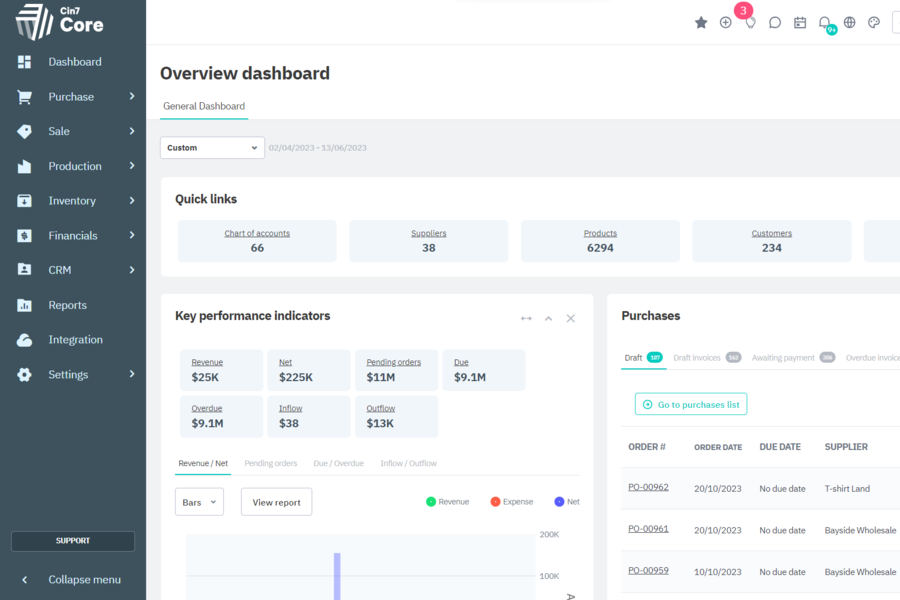Screen dimensions: 900x600
Task: Expand the Inventory menu chevron
Action: click(132, 200)
